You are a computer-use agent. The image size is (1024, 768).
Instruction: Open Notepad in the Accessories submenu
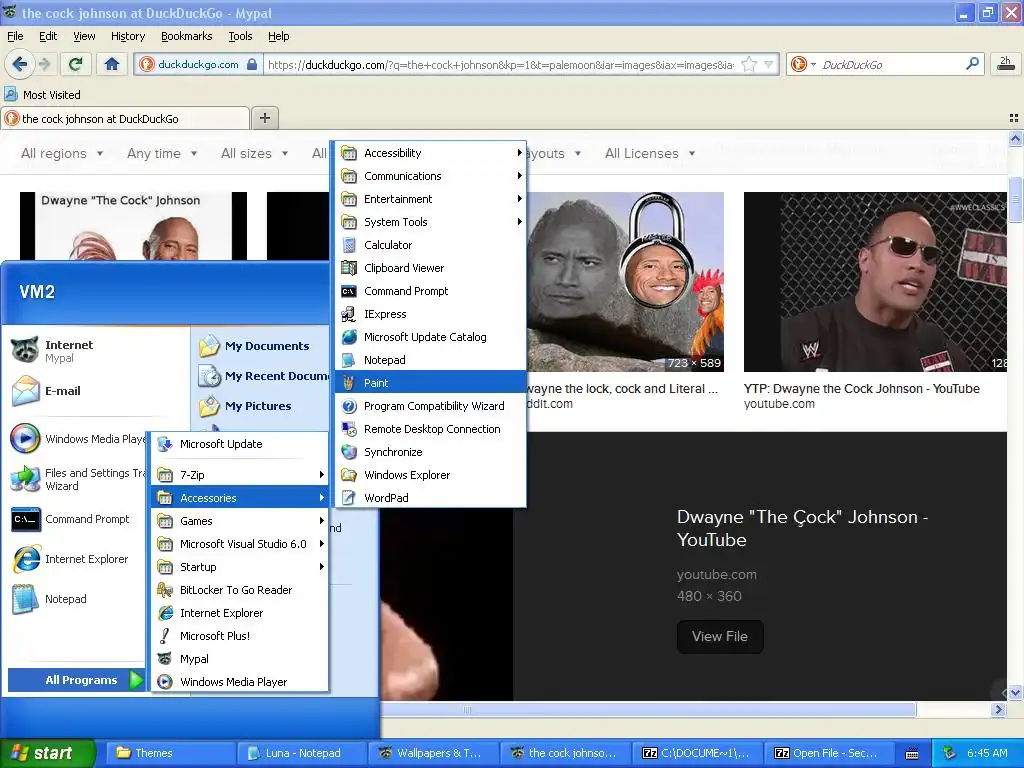[430, 360]
